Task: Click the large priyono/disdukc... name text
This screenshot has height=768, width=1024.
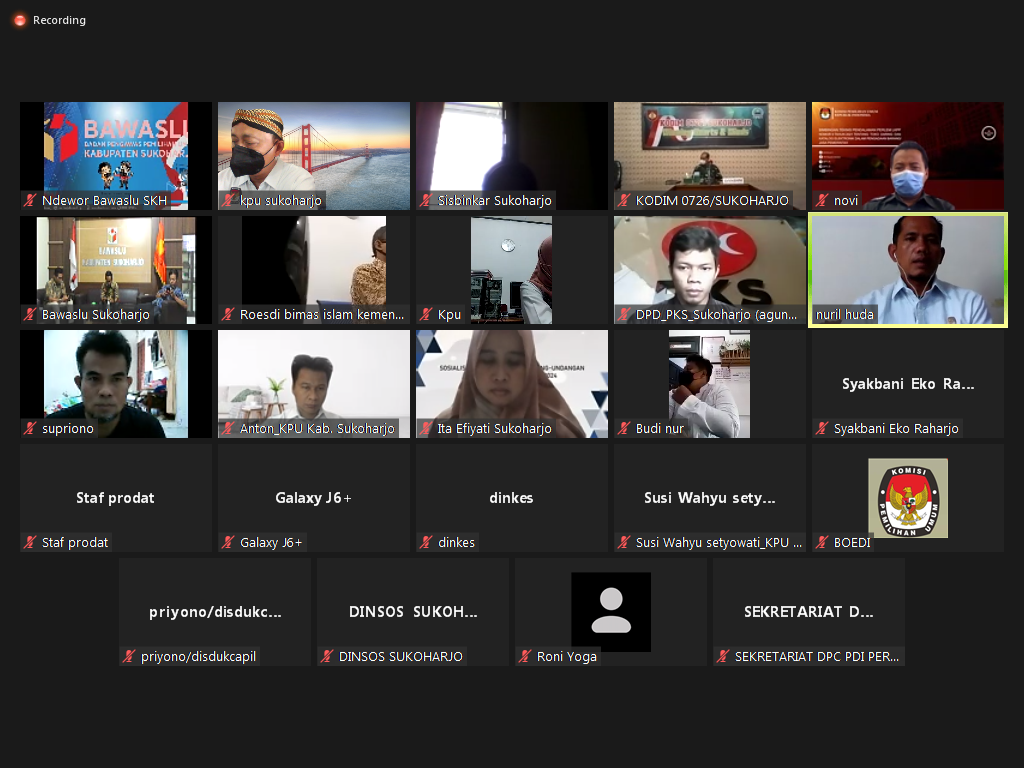Action: [215, 612]
